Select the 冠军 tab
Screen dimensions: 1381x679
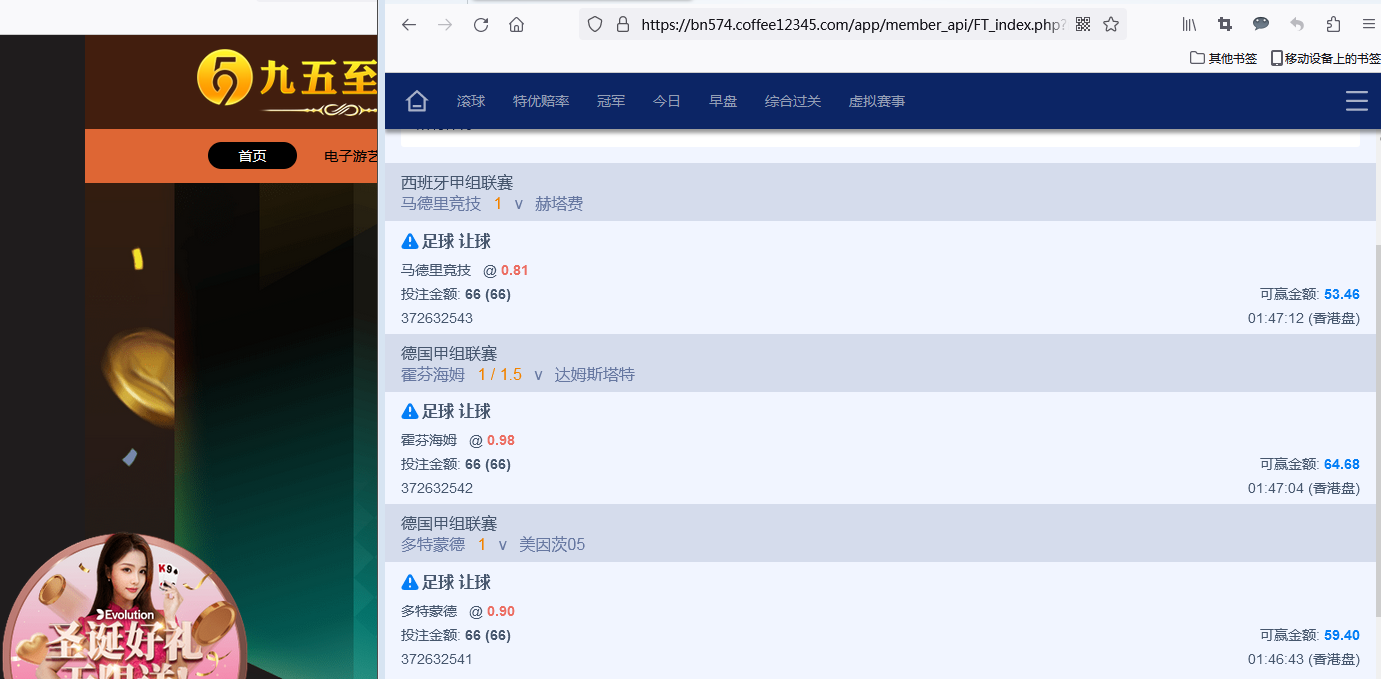(611, 101)
